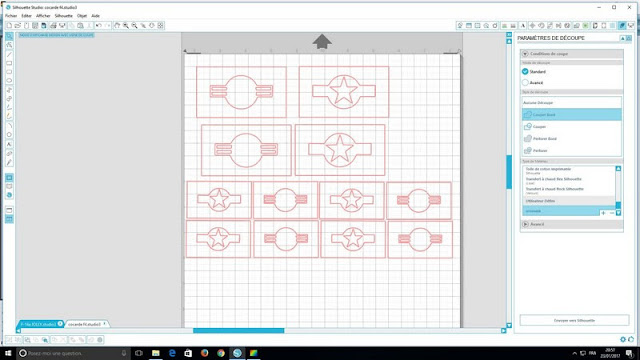
Task: Open the Fichier menu
Action: tap(11, 16)
